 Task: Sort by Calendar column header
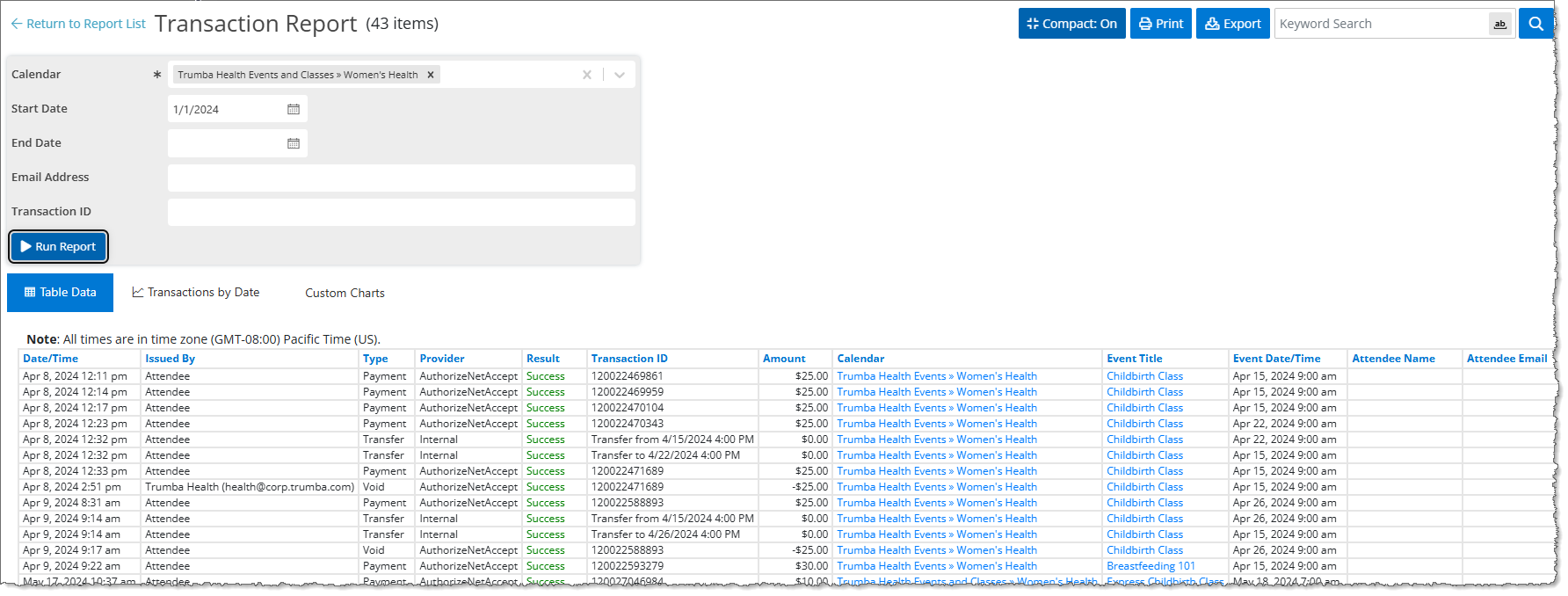tap(860, 359)
